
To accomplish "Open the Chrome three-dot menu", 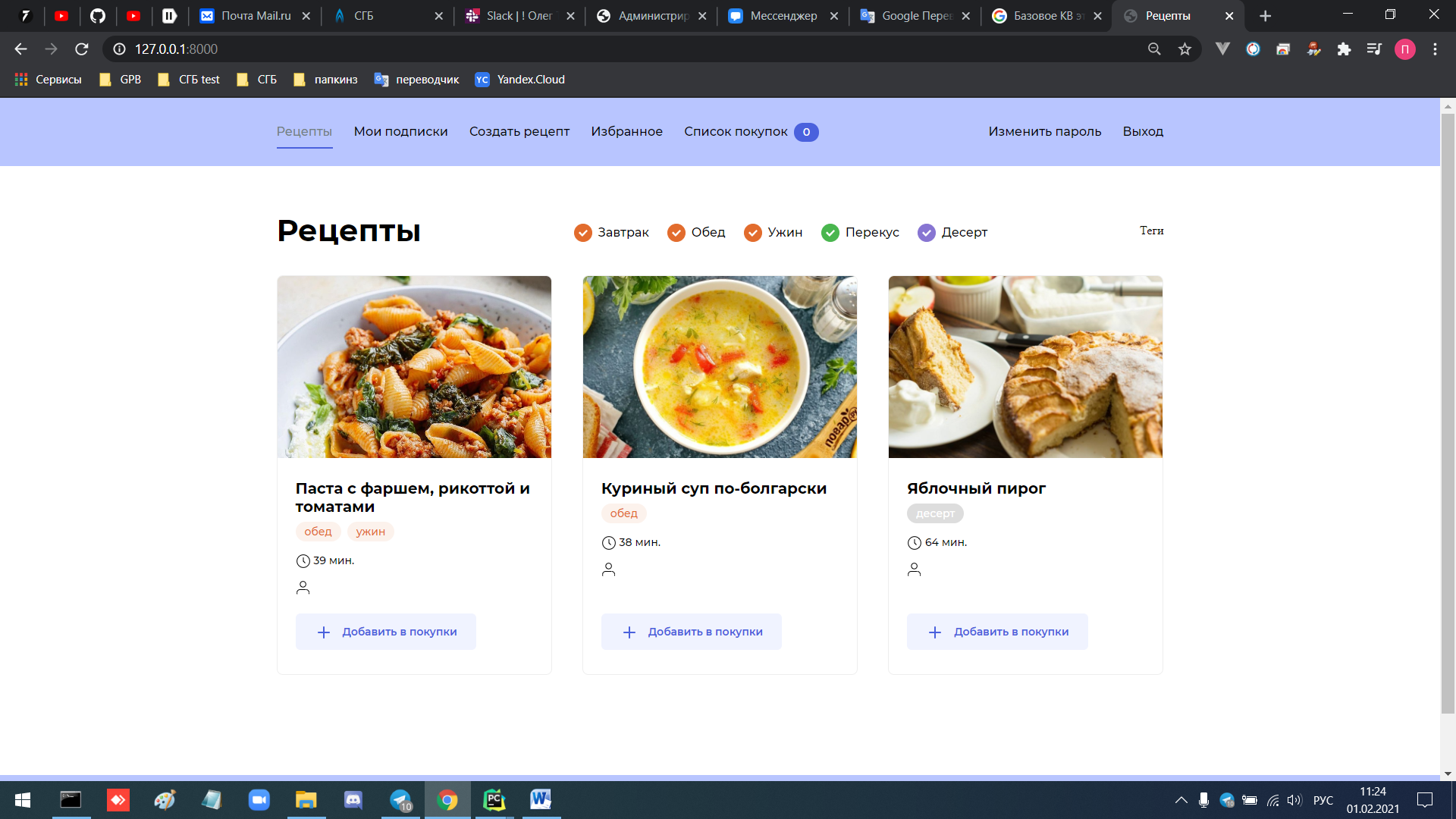I will coord(1435,49).
